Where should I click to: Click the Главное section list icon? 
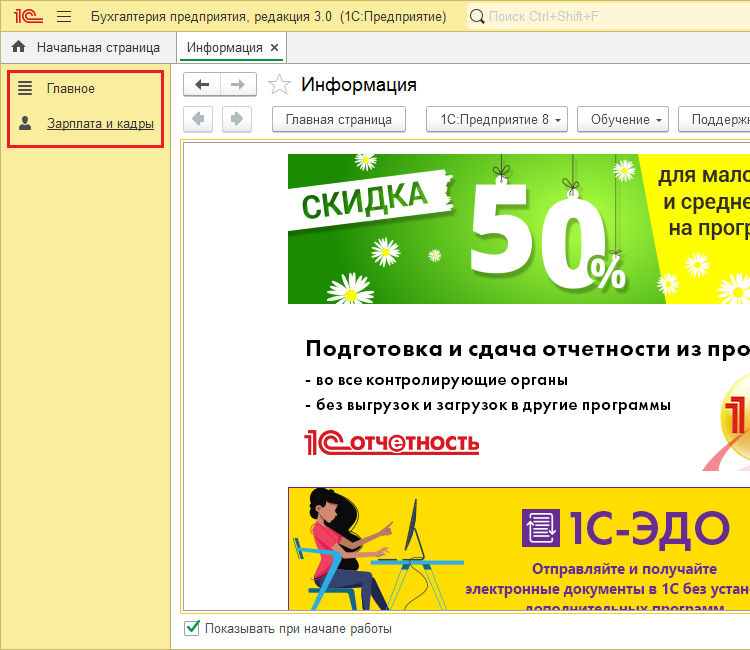[25, 88]
